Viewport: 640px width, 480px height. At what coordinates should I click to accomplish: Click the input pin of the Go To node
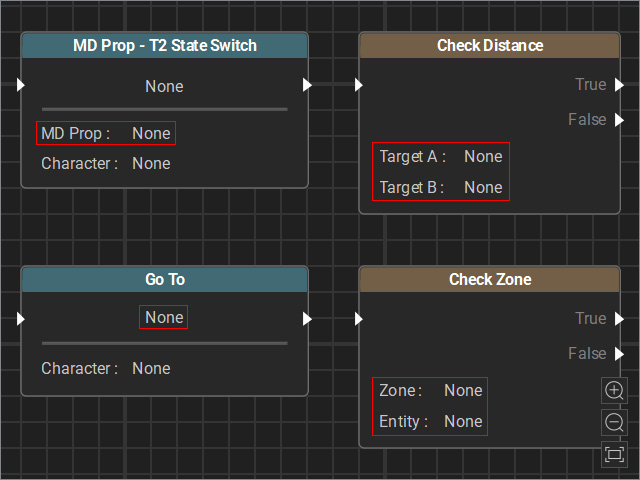pos(21,319)
